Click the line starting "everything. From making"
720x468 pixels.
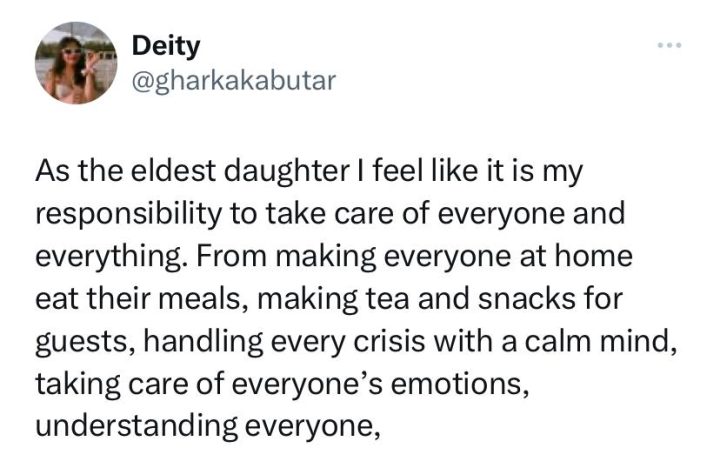[x=334, y=256]
